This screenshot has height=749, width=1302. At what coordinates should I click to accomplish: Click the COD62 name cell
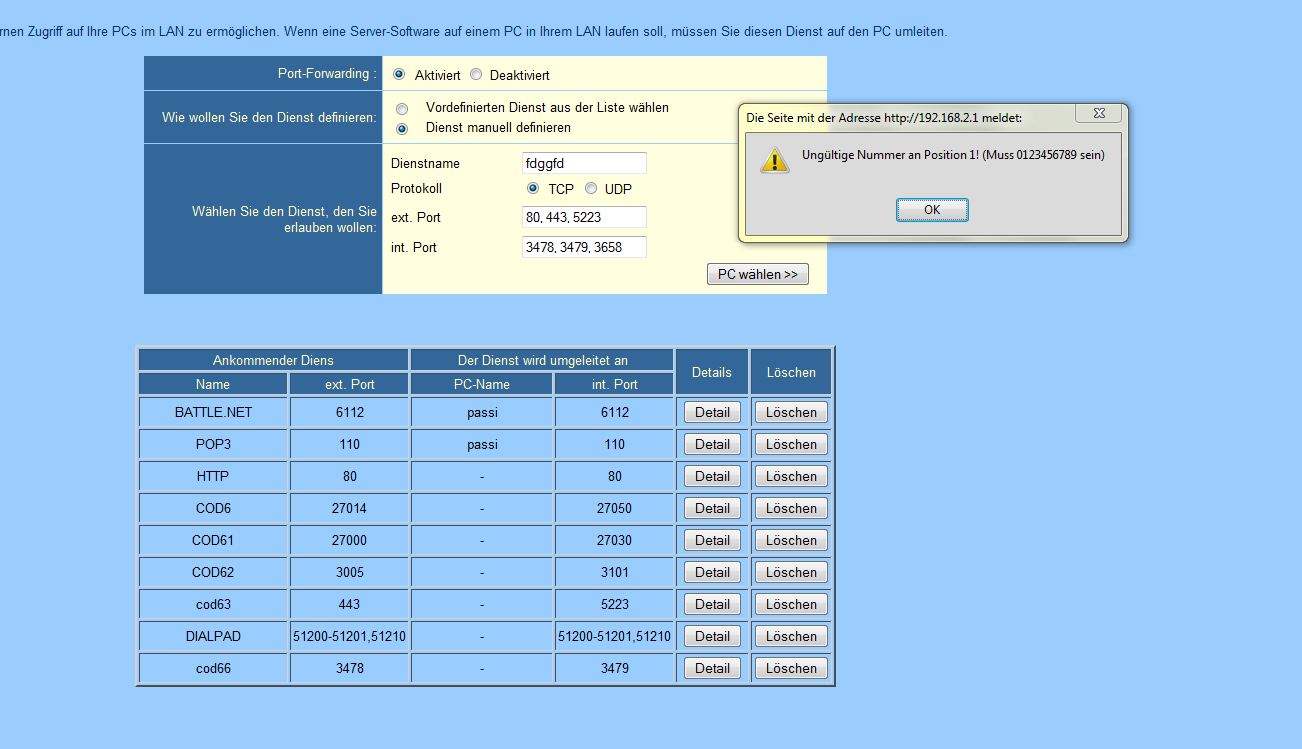click(213, 572)
